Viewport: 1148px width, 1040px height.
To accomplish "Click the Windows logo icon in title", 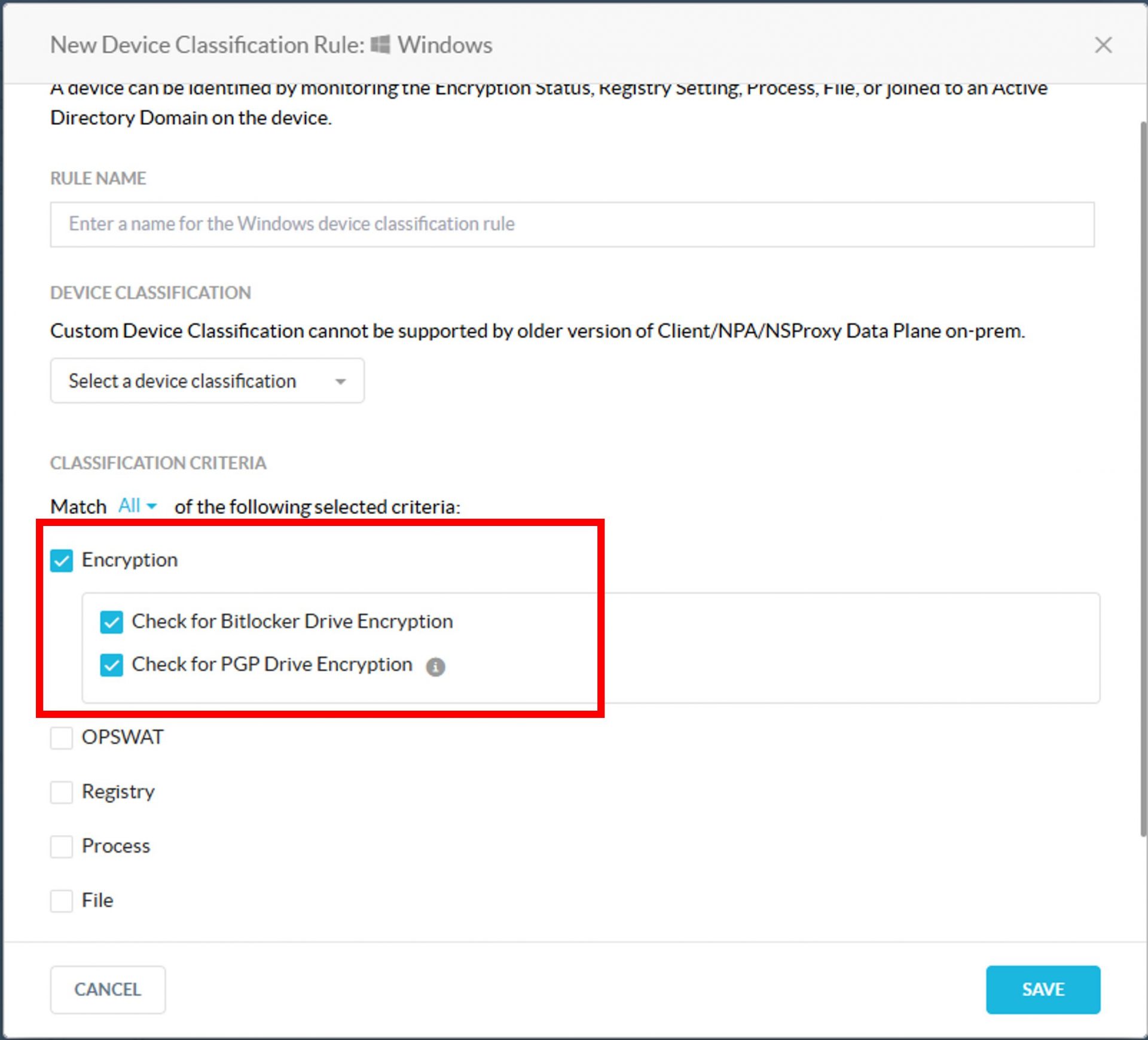I will [380, 45].
